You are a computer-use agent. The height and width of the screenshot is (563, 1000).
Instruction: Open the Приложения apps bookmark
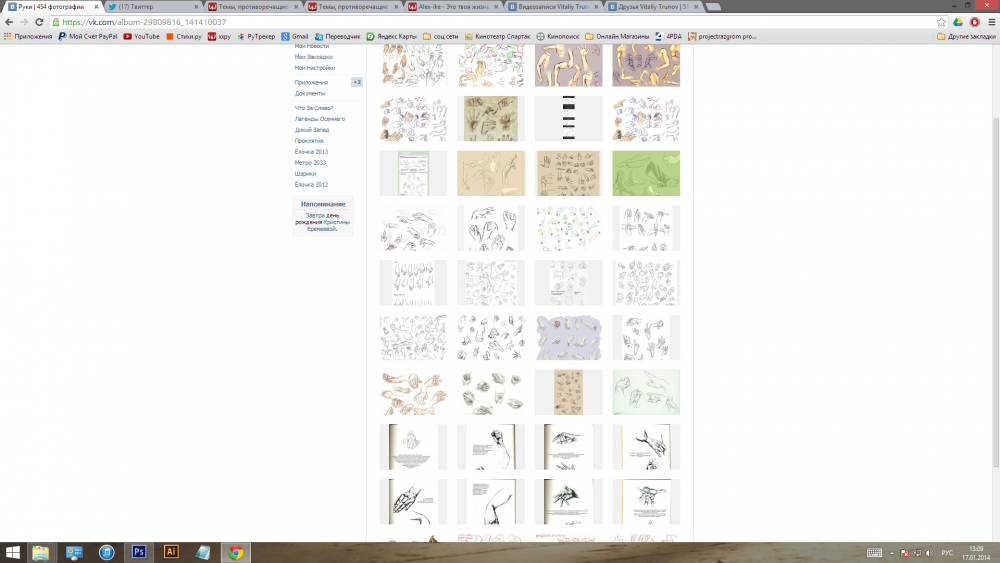click(x=28, y=36)
